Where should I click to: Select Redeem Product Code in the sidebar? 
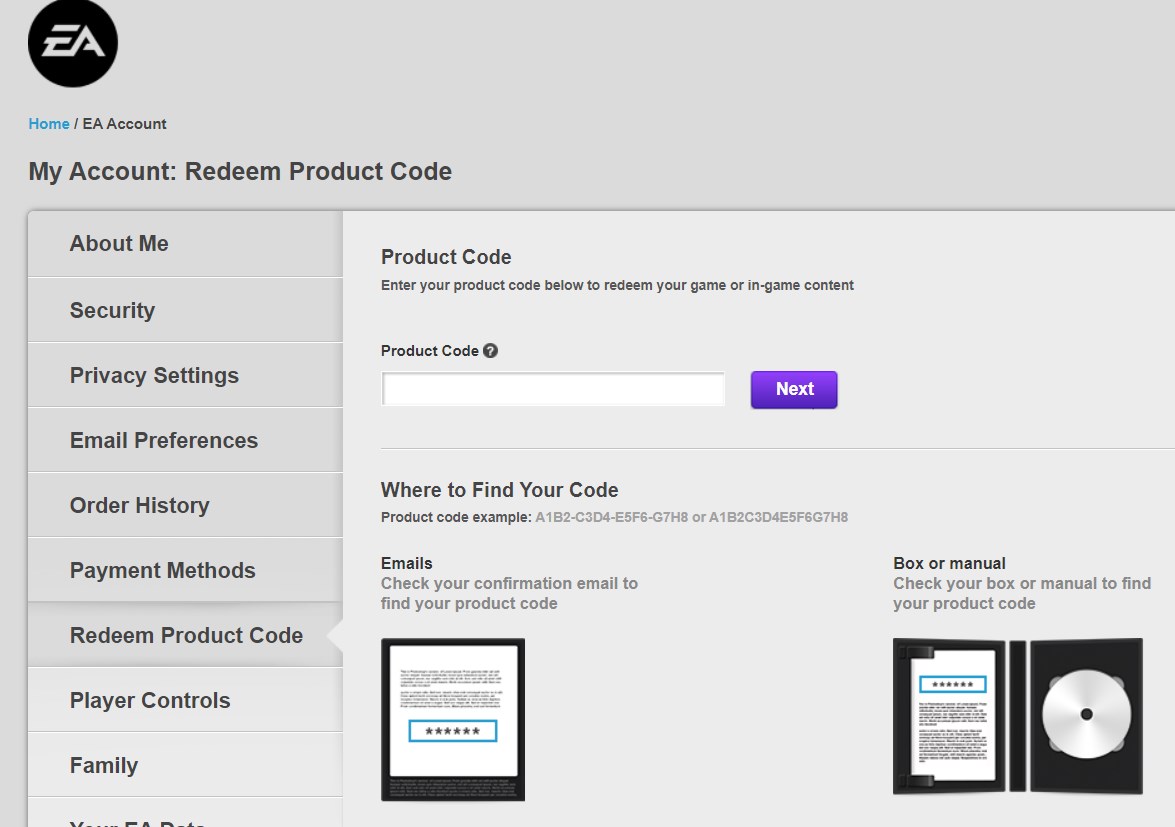[x=185, y=635]
